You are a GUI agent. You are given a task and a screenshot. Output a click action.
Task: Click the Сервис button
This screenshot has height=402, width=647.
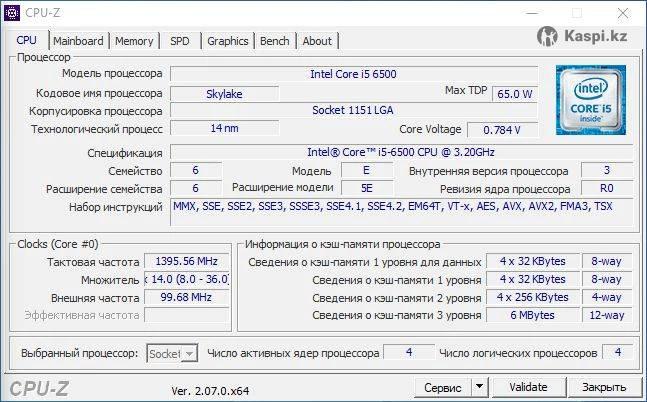pos(442,387)
